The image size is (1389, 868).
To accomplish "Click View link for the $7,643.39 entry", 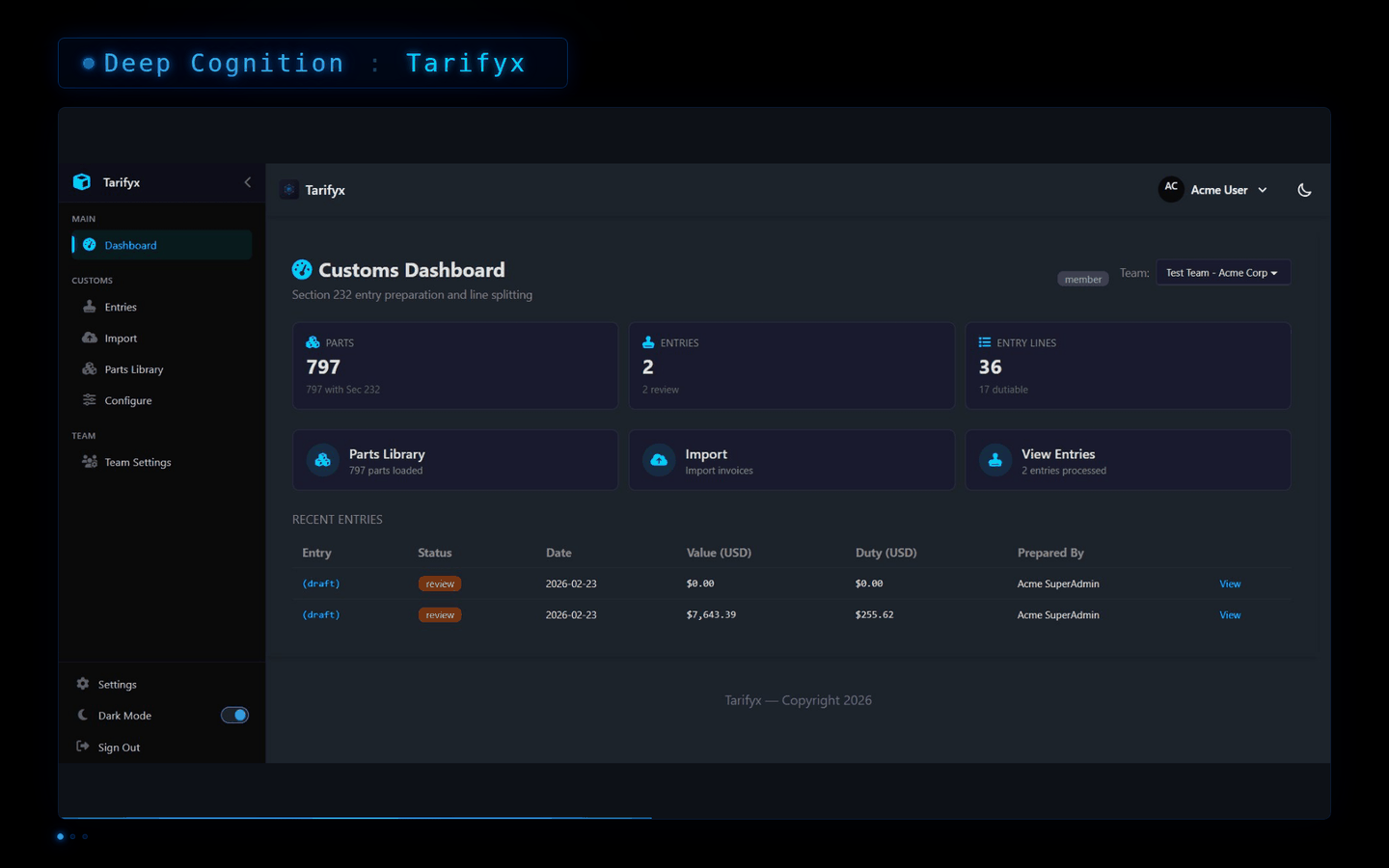I will coord(1230,615).
